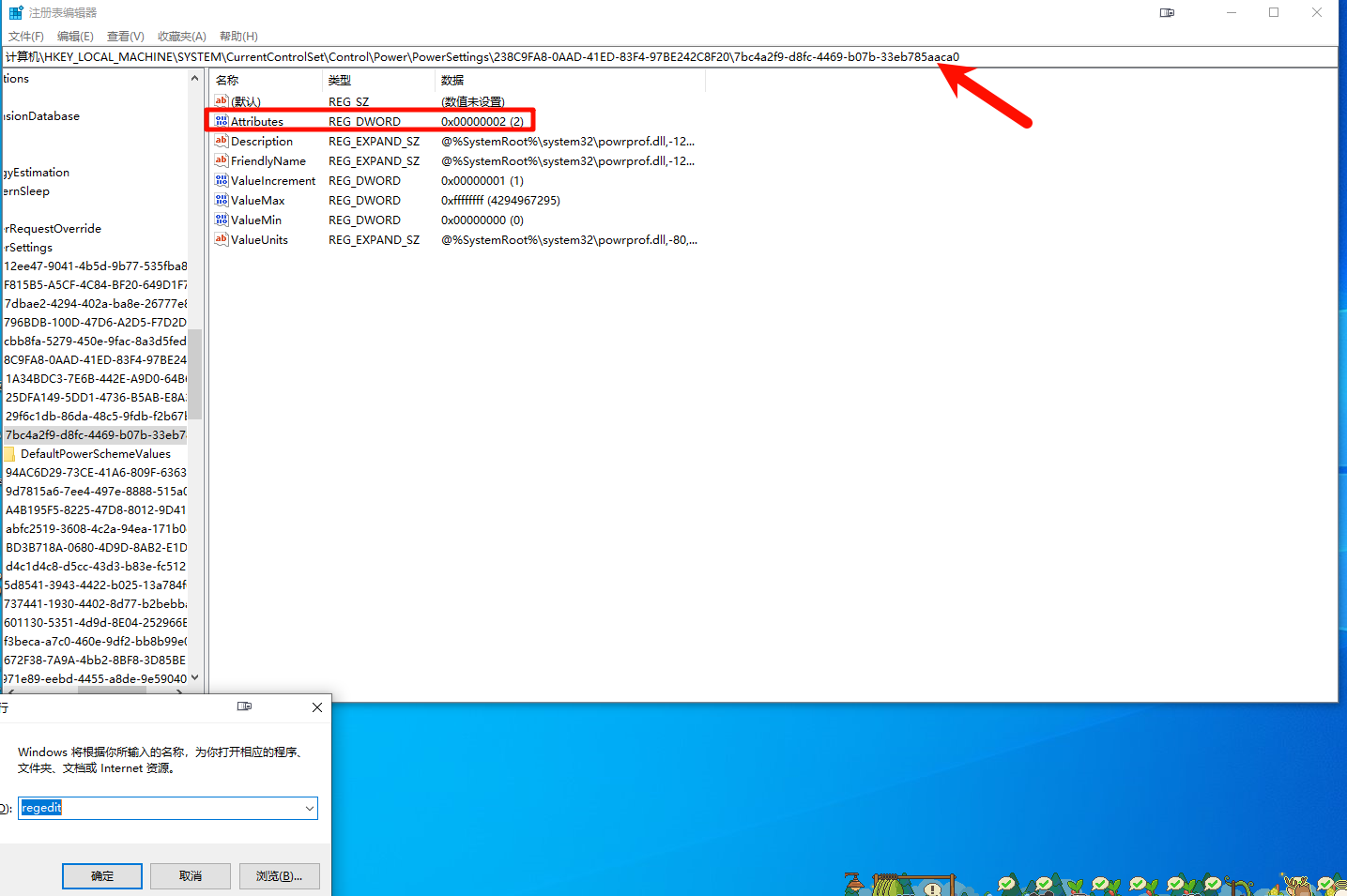Click the DefaultPowerSchemeValues folder icon
The height and width of the screenshot is (896, 1347).
click(8, 454)
